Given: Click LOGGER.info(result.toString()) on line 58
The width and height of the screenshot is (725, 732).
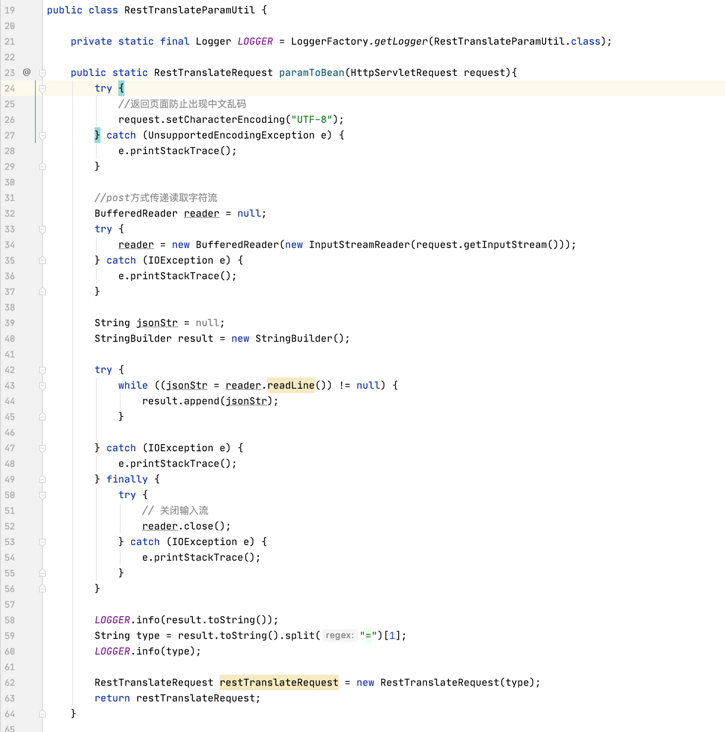Looking at the screenshot, I should 186,620.
